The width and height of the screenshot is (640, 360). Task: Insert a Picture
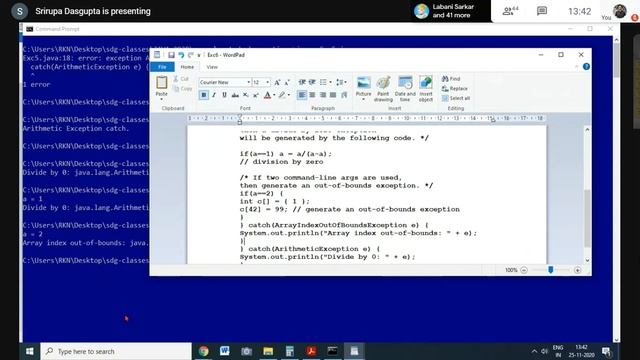363,83
